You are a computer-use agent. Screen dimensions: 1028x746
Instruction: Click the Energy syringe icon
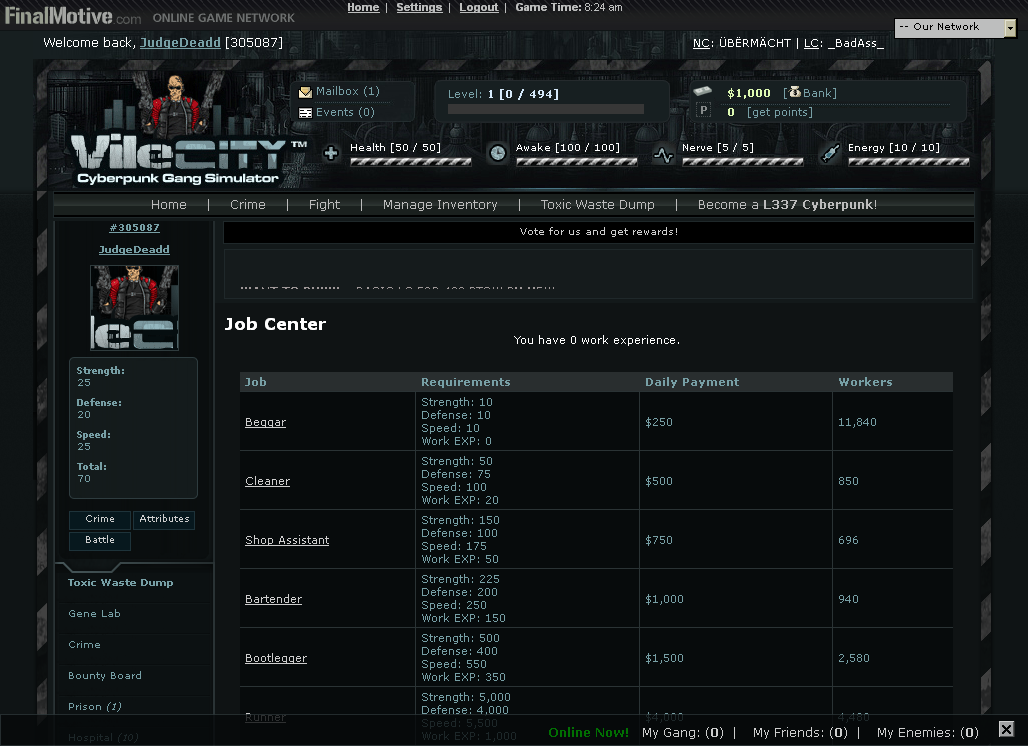point(829,153)
